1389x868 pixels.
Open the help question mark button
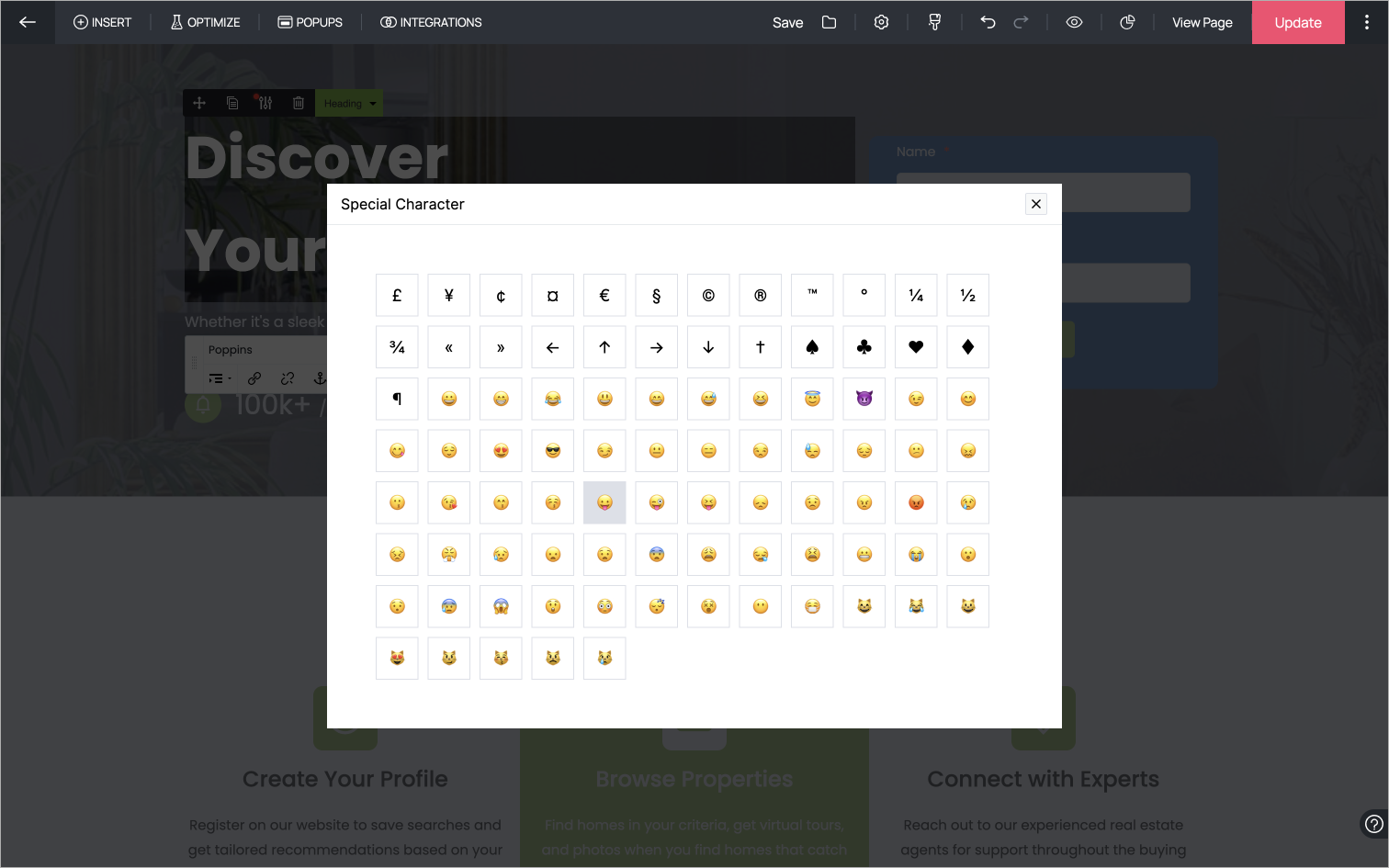(1373, 824)
